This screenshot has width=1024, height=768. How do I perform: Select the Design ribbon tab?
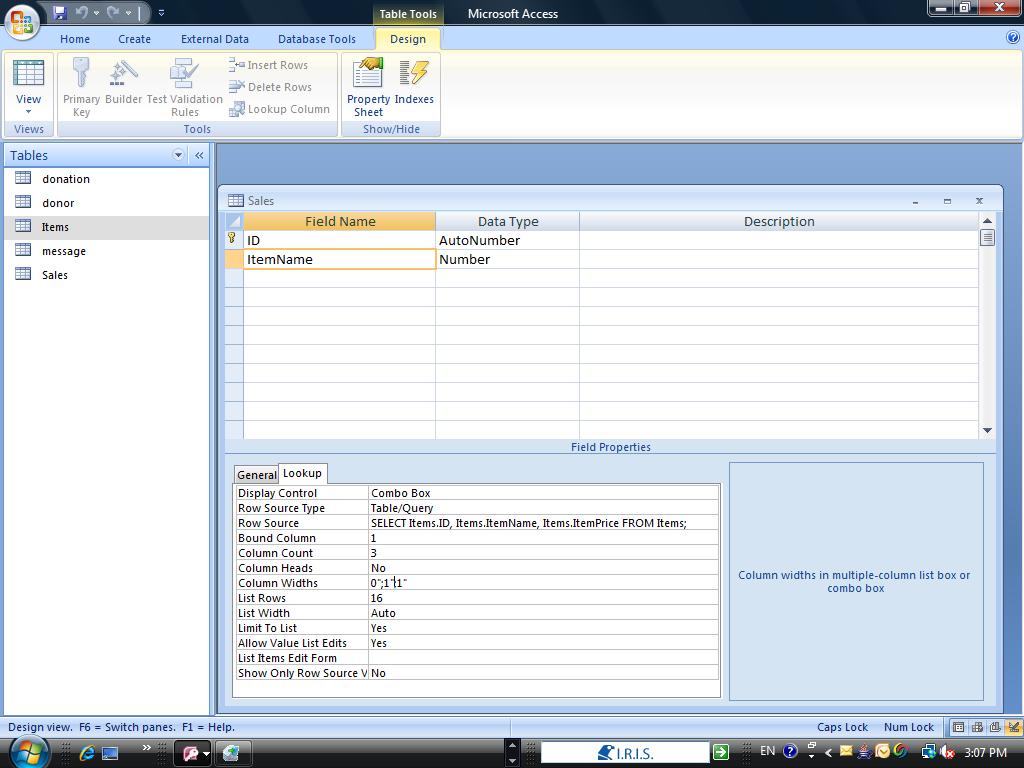click(408, 39)
